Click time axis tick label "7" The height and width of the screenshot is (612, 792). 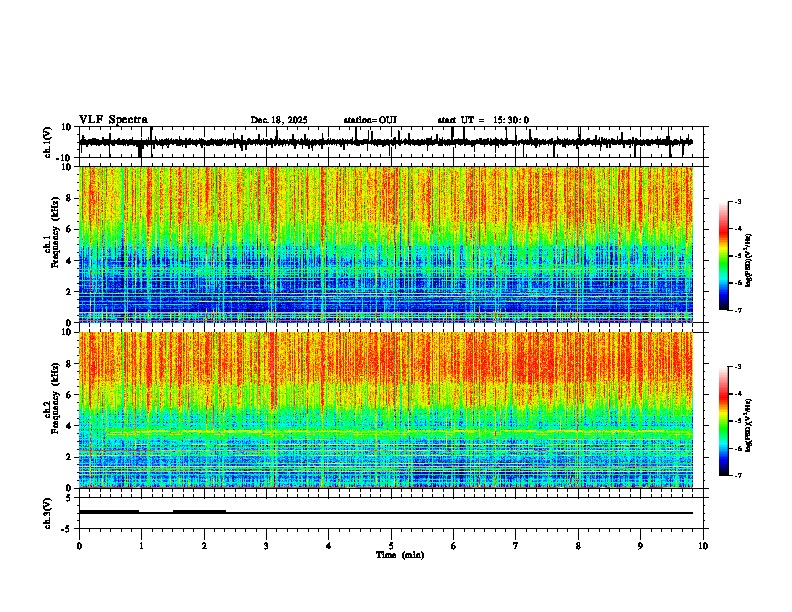516,546
